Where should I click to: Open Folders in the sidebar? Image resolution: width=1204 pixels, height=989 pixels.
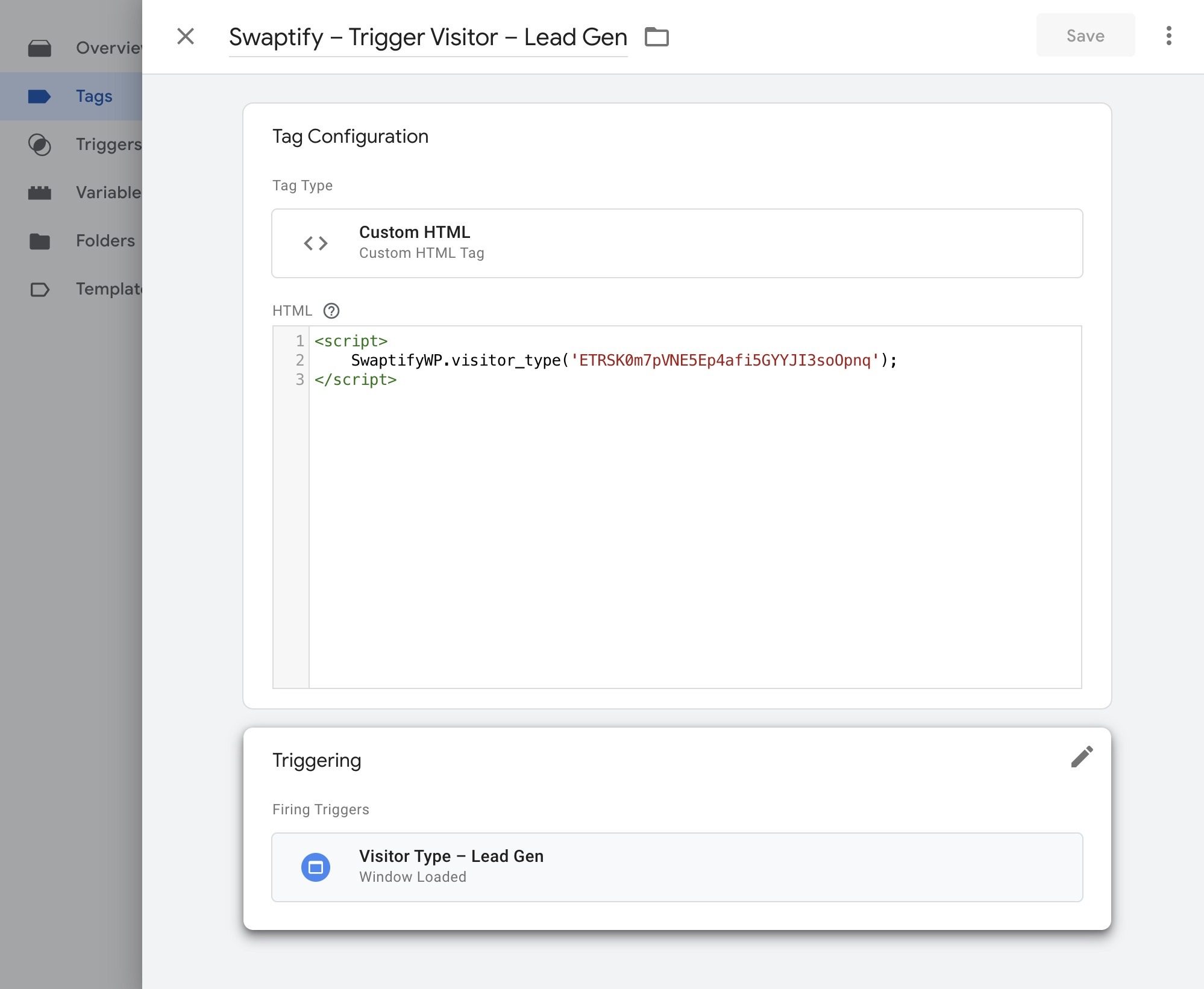tap(105, 241)
